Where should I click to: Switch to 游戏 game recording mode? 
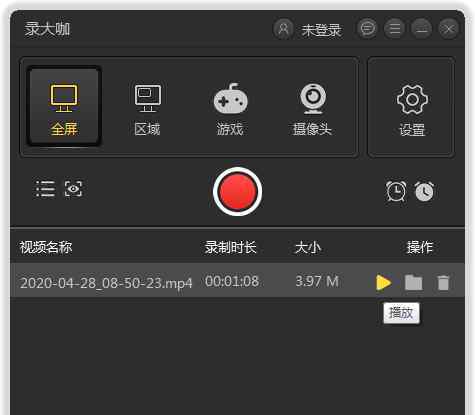(x=230, y=110)
